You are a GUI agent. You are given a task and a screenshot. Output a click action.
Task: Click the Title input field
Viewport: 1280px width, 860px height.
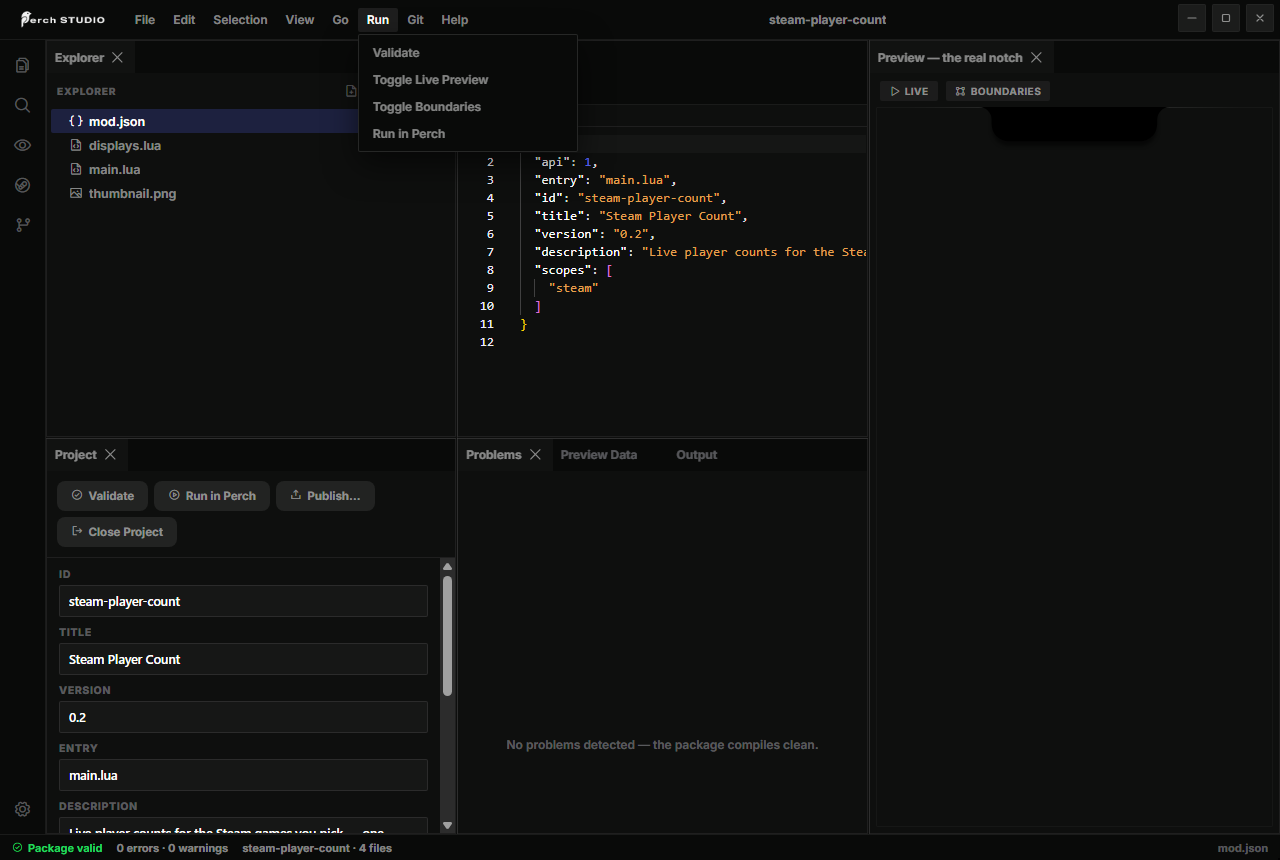pos(243,659)
